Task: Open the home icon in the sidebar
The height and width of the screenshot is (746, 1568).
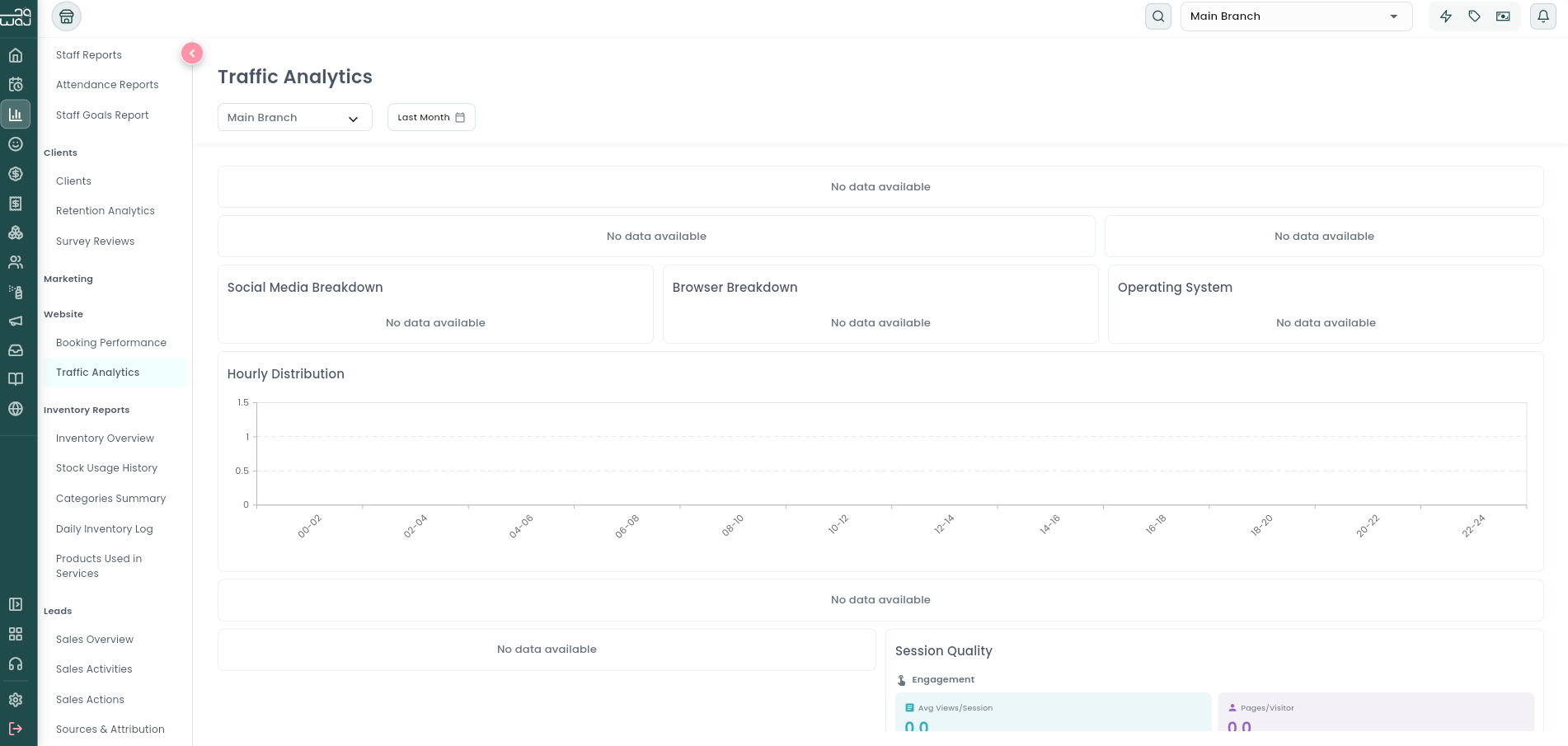Action: (16, 55)
